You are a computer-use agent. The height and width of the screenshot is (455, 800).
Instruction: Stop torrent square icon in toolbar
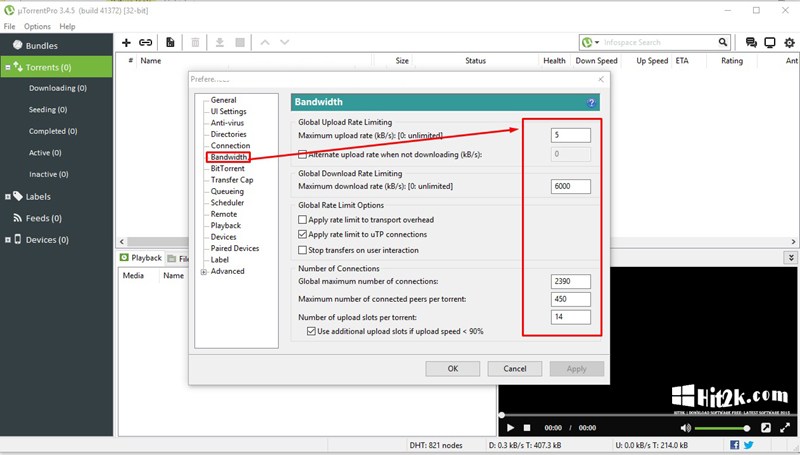click(x=240, y=42)
